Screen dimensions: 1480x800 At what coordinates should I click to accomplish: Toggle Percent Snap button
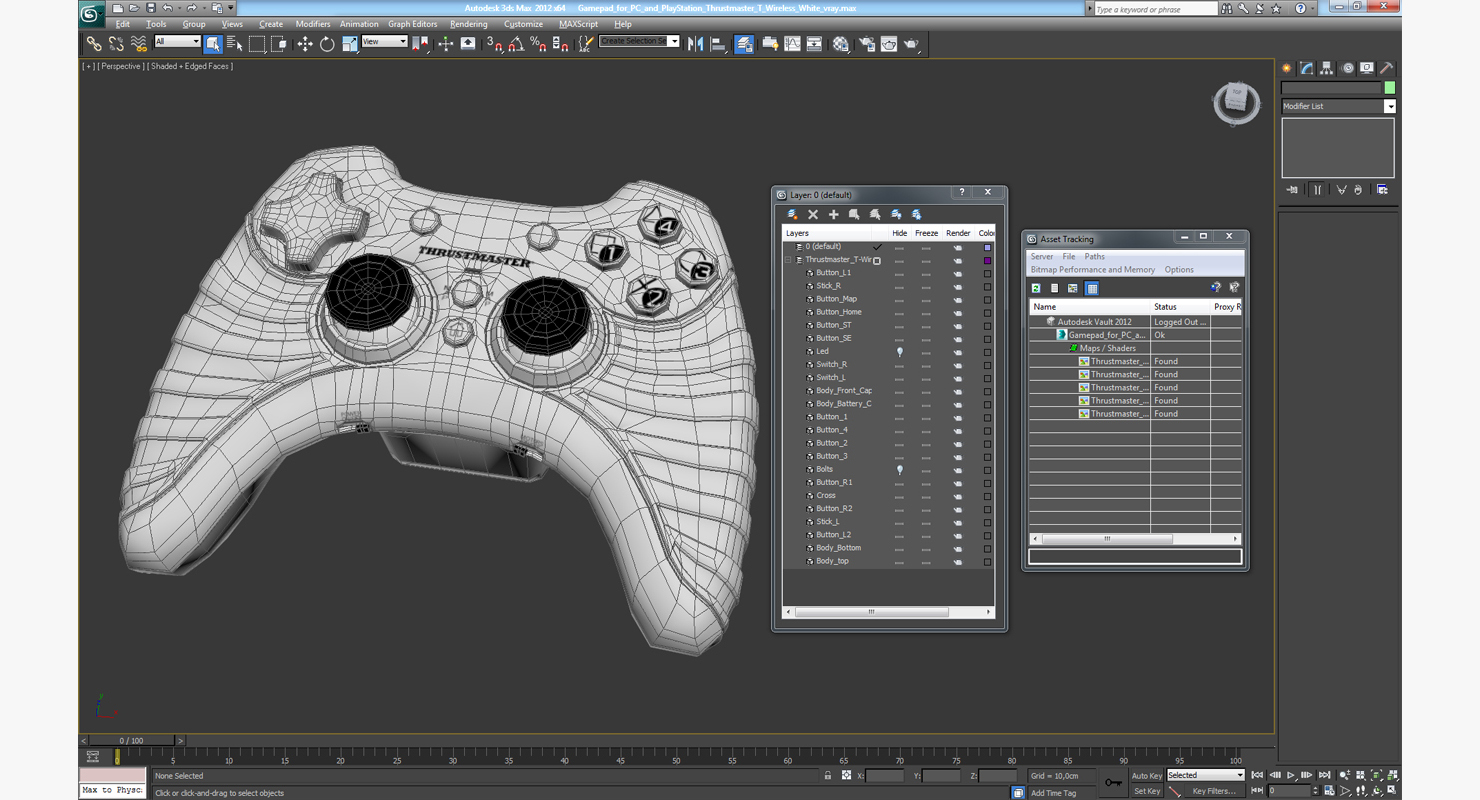click(x=538, y=44)
